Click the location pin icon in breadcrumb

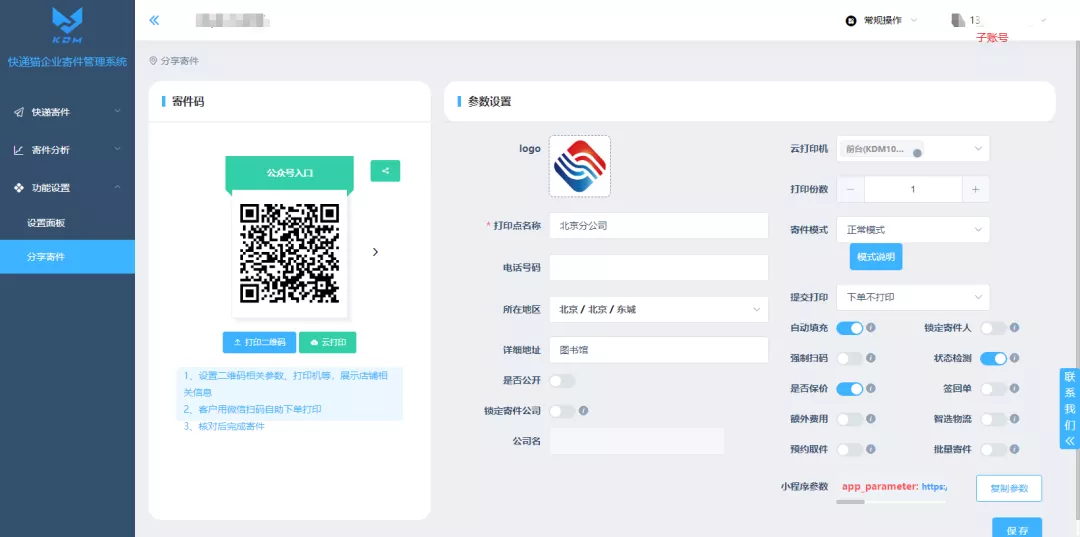[x=153, y=61]
